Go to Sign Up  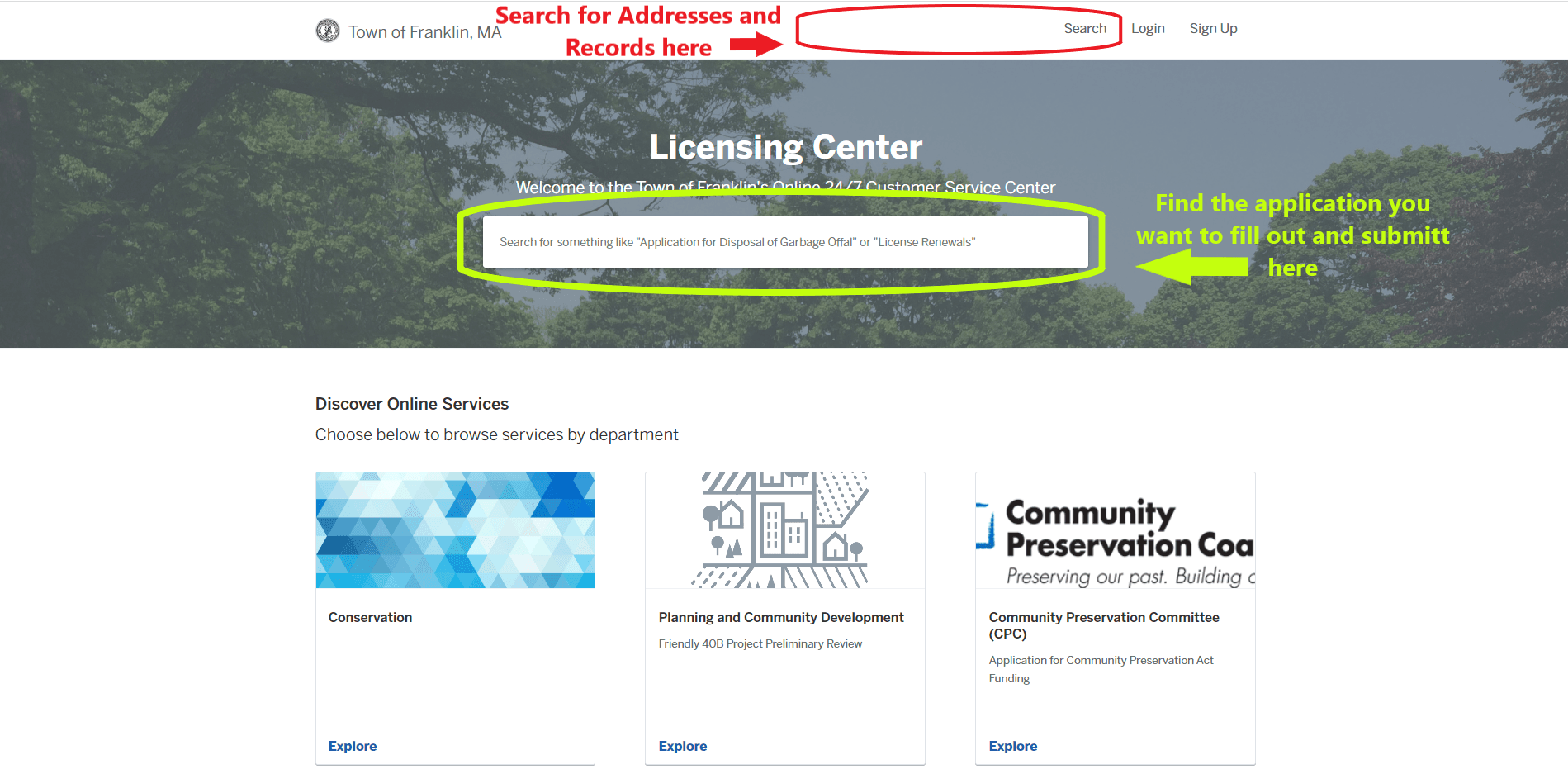(x=1213, y=29)
